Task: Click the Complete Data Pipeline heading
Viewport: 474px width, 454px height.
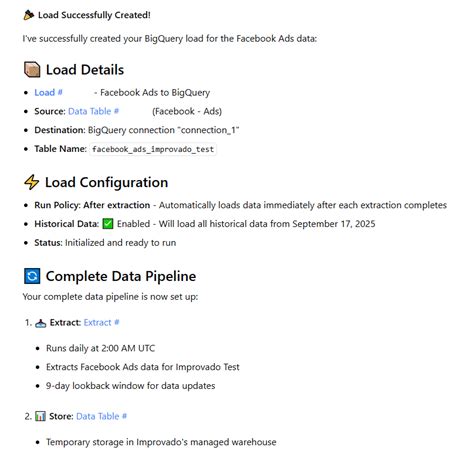Action: pyautogui.click(x=121, y=276)
